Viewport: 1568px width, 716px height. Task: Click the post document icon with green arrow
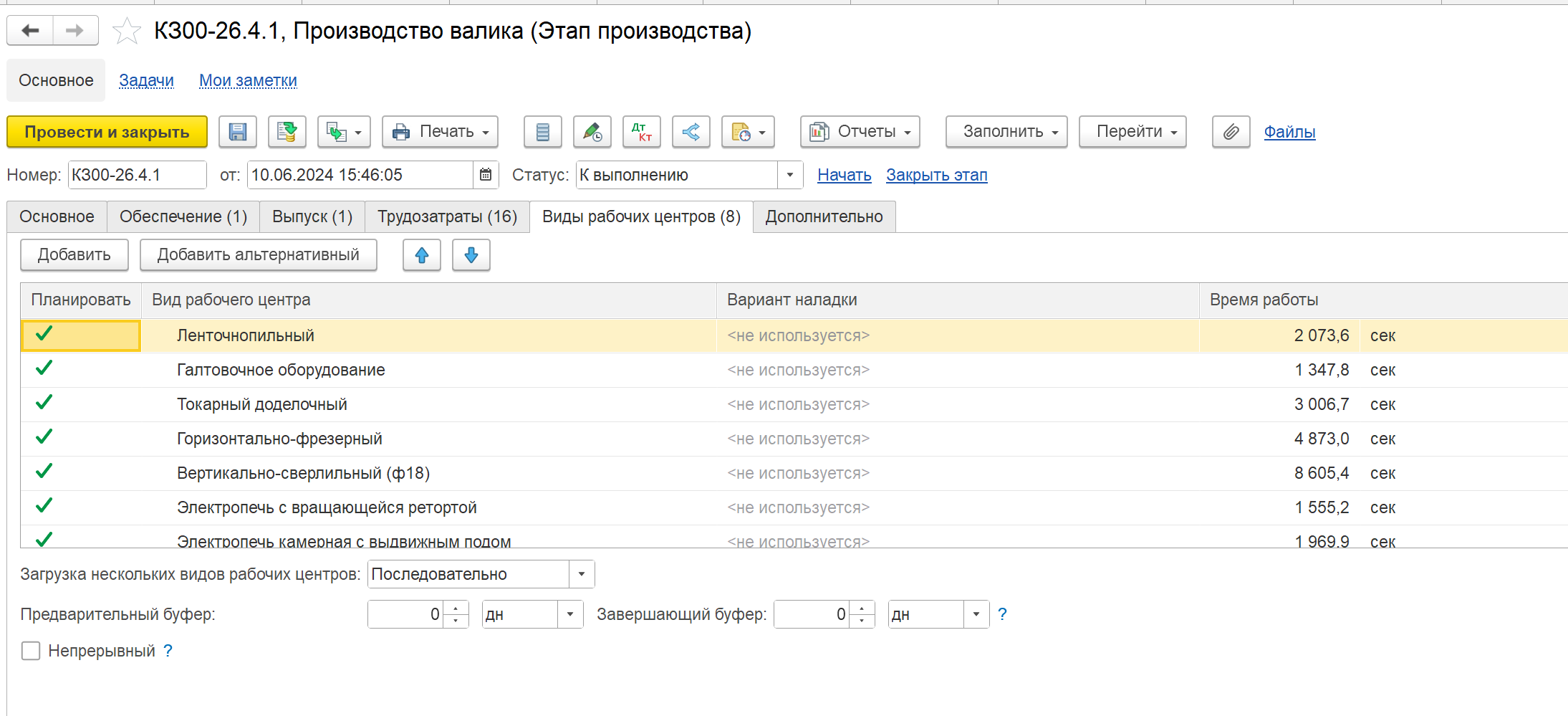point(287,132)
